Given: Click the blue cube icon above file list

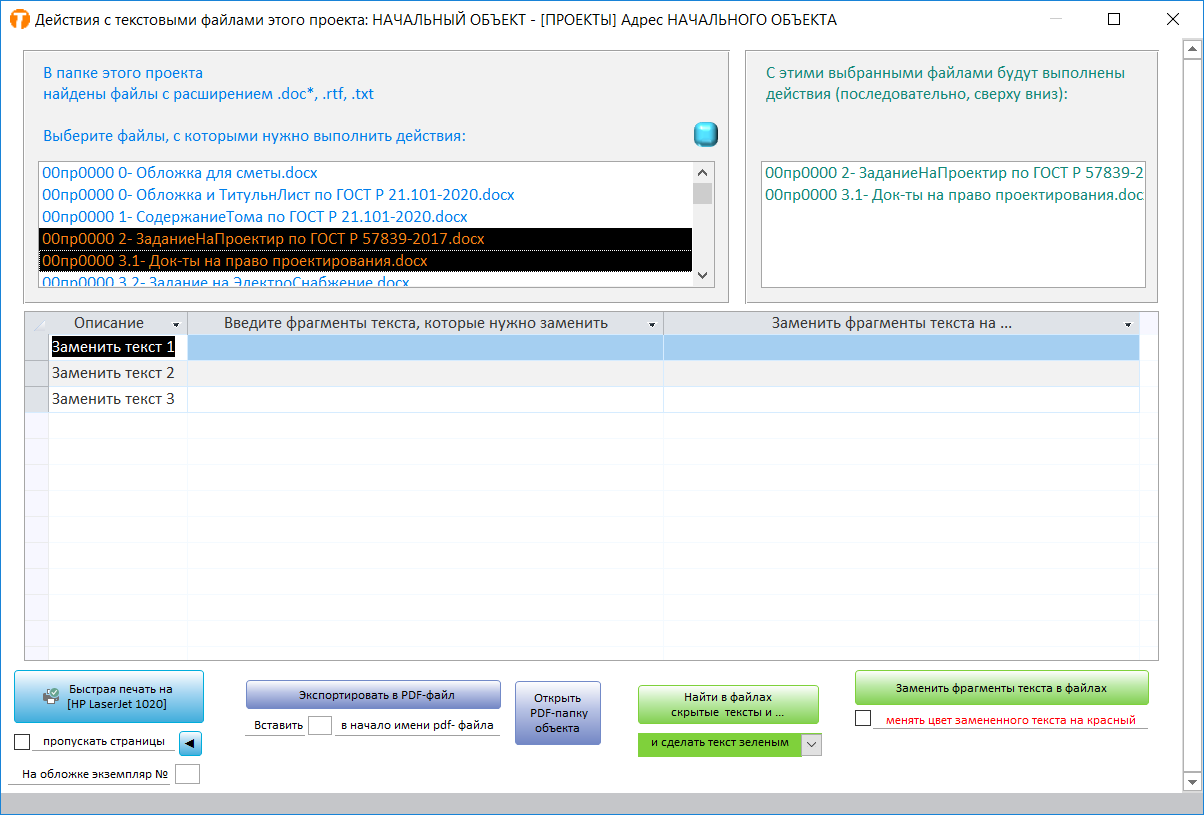Looking at the screenshot, I should pos(706,135).
